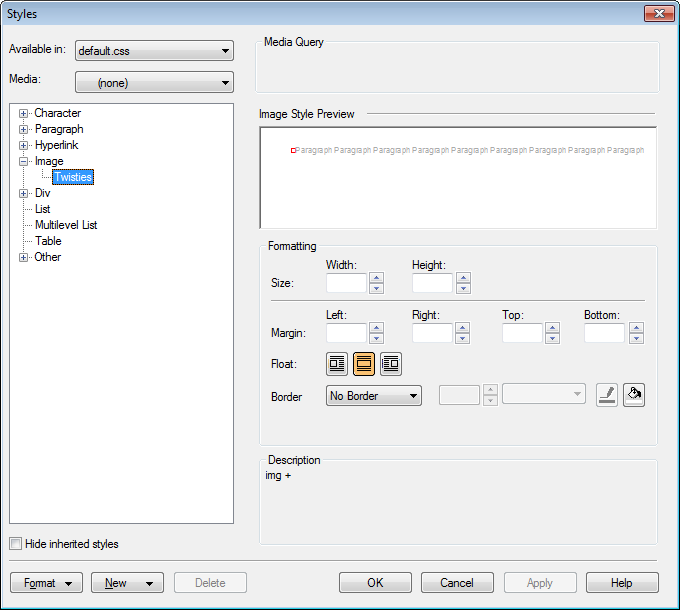Select the Multilevel List tree item
The image size is (680, 610).
coord(66,225)
